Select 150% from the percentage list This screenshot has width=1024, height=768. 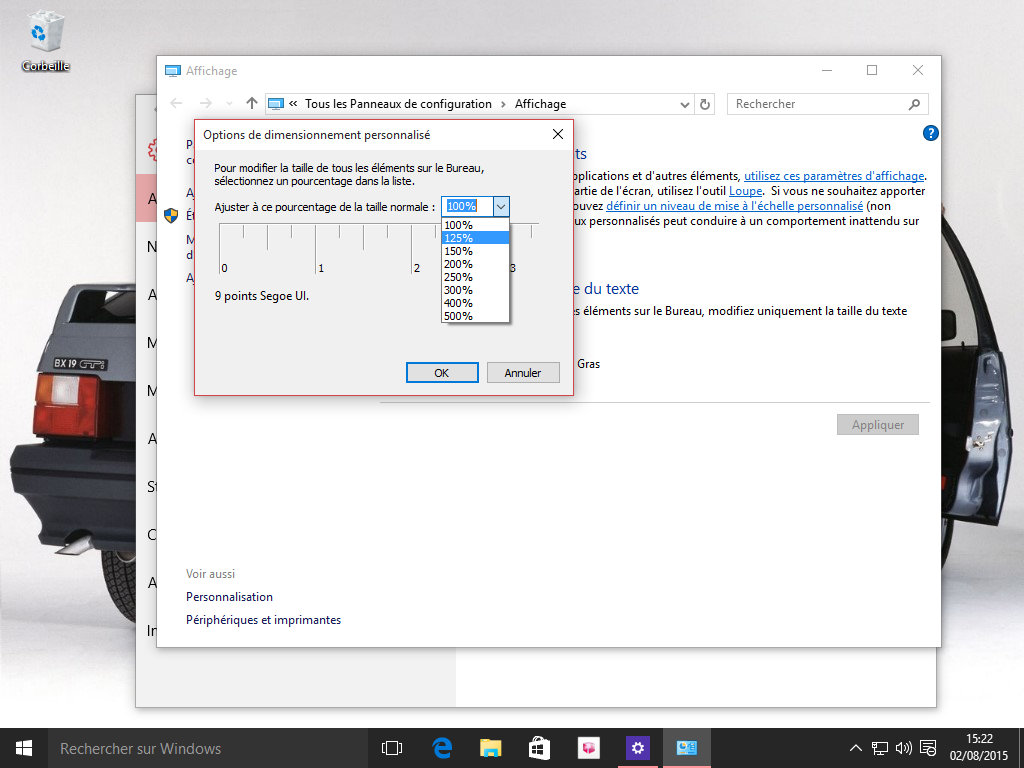pyautogui.click(x=459, y=251)
